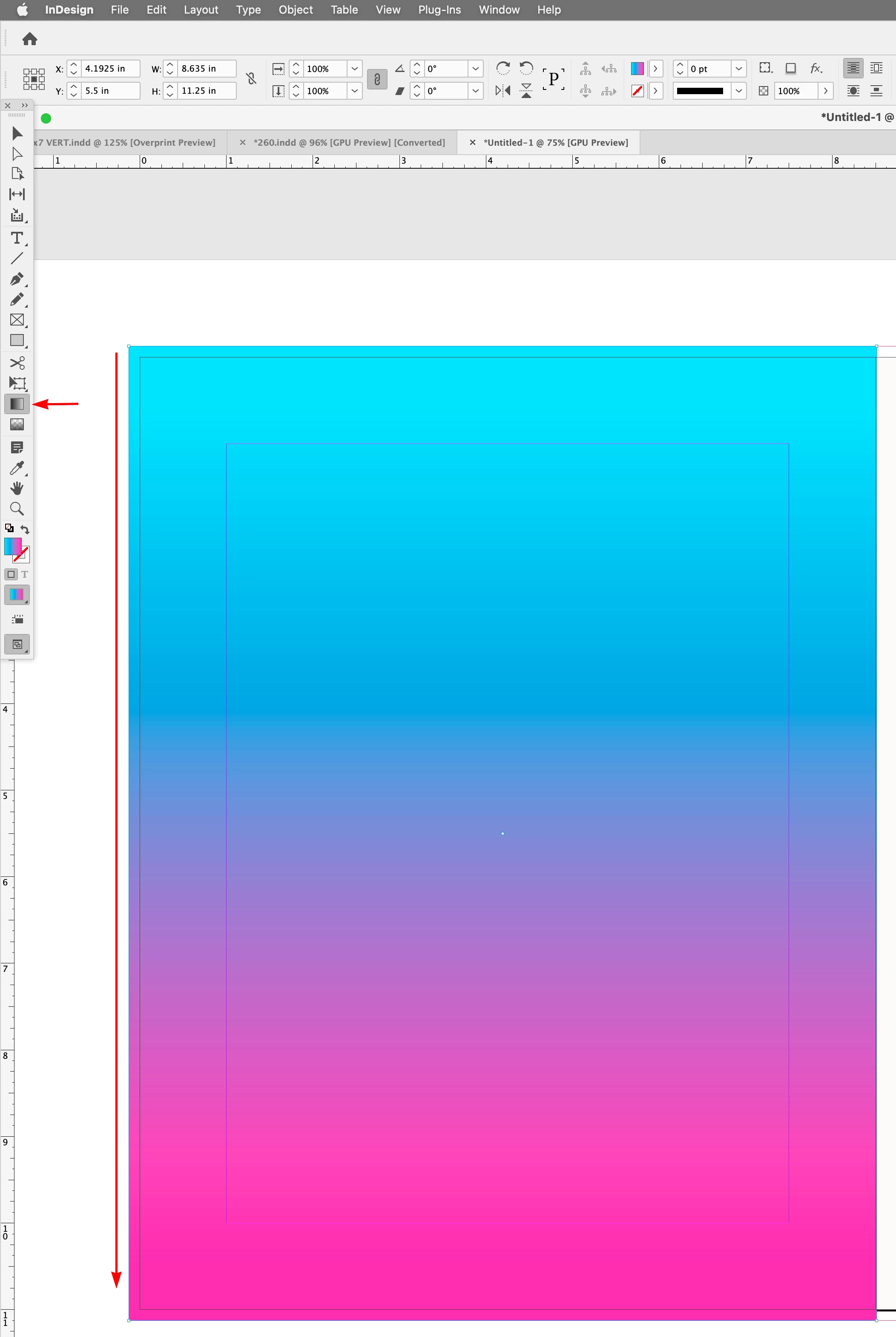
Task: Select the Rectangle tool
Action: [x=17, y=341]
